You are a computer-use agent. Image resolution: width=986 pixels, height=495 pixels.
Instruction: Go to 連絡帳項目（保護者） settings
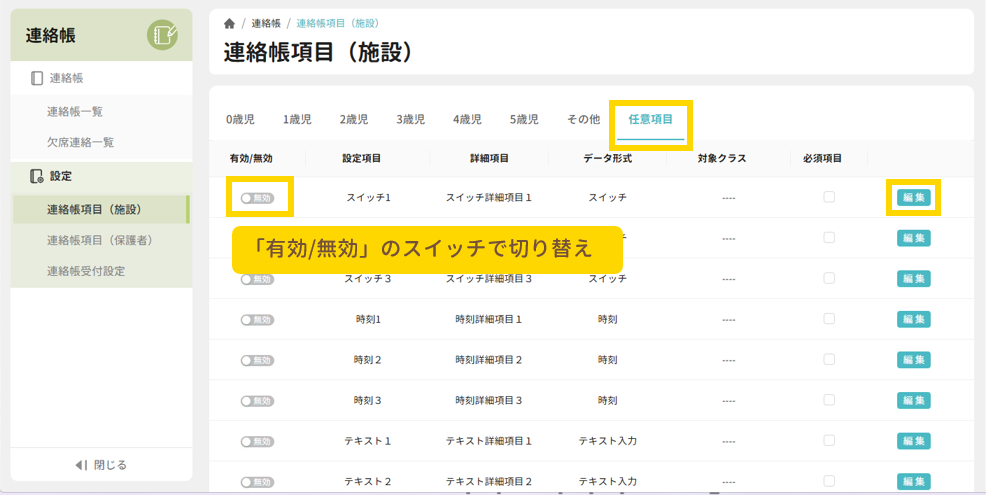pyautogui.click(x=99, y=240)
